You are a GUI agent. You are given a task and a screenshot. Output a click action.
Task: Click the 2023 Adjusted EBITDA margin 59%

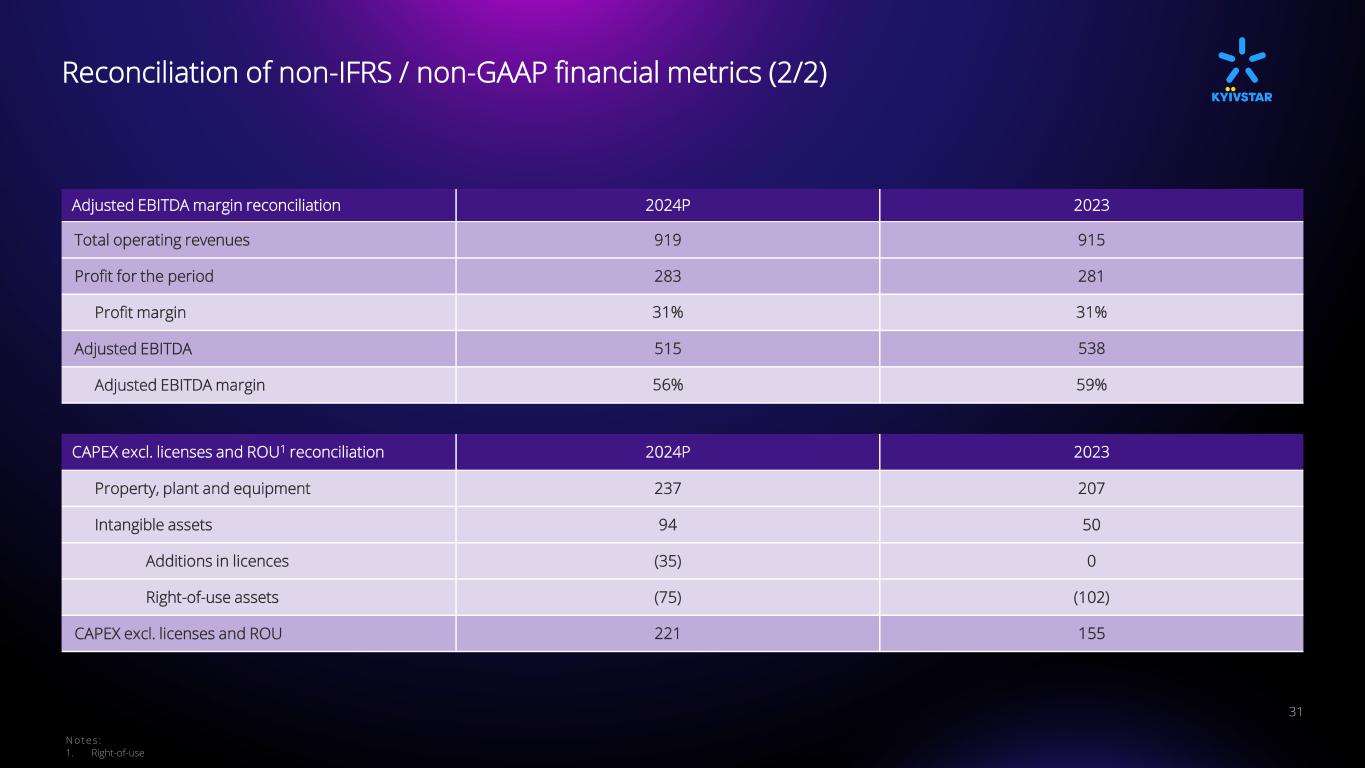(1092, 384)
